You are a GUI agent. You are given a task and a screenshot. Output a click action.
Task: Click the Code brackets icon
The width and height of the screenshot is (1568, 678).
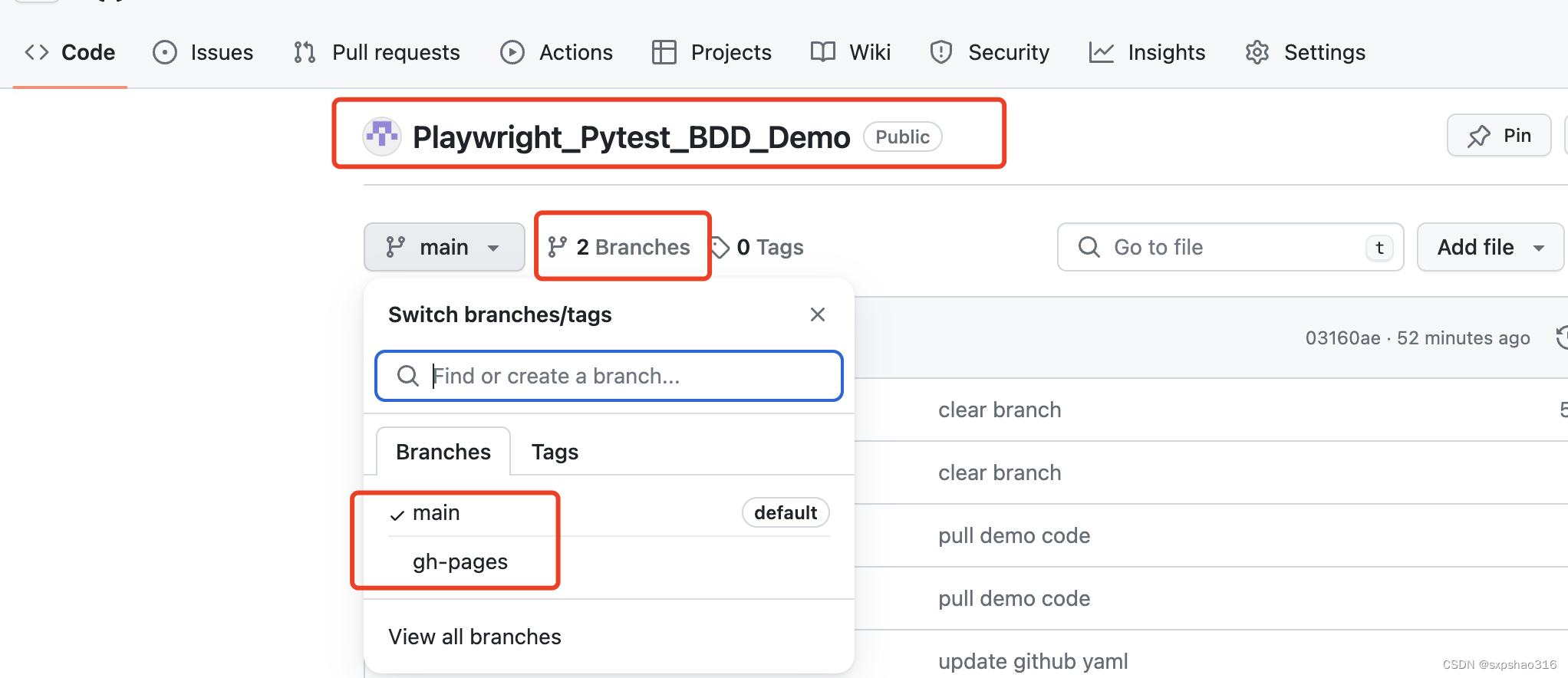click(x=37, y=52)
